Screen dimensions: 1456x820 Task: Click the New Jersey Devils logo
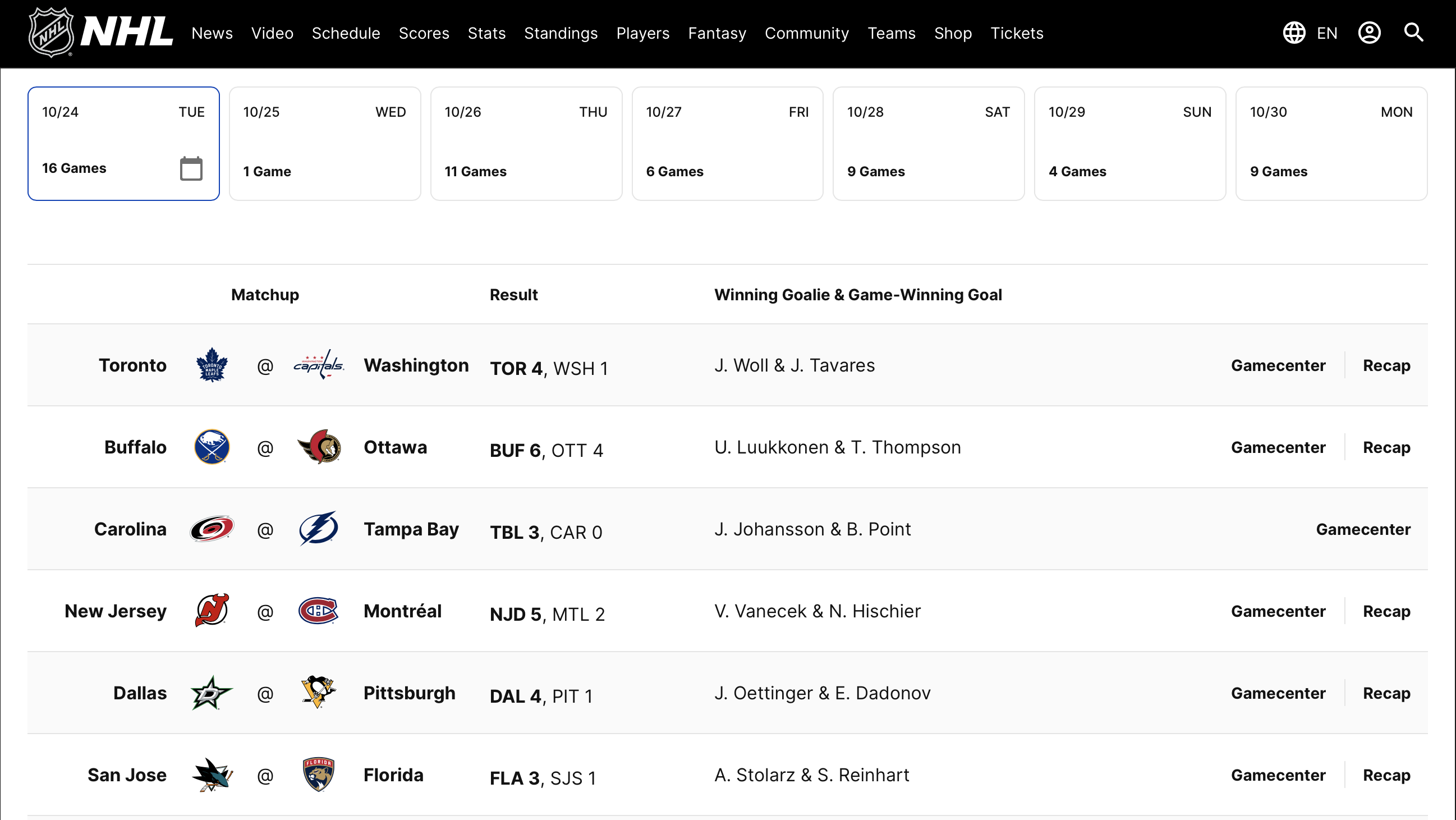(x=212, y=611)
